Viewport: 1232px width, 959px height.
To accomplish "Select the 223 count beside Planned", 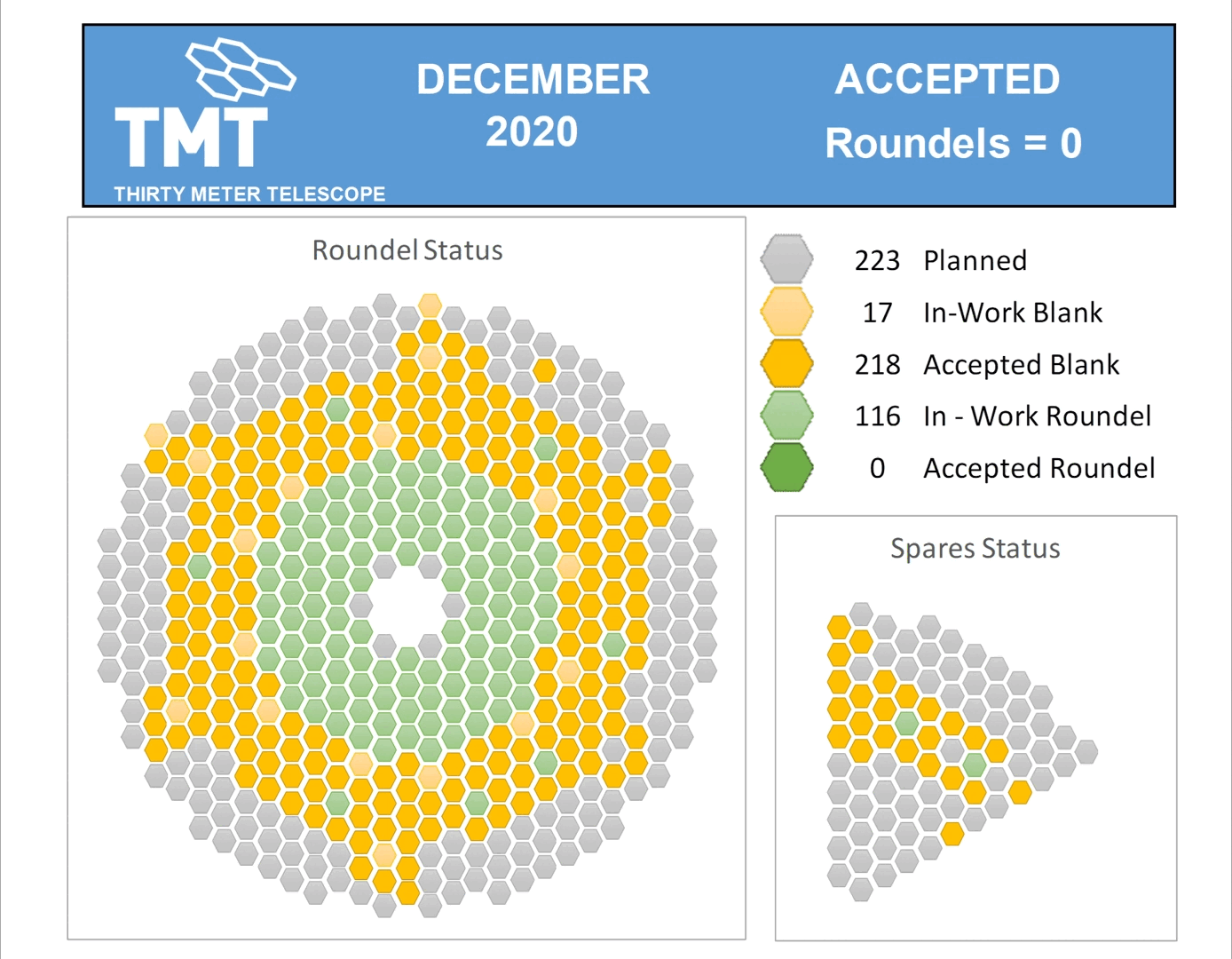I will click(x=877, y=260).
